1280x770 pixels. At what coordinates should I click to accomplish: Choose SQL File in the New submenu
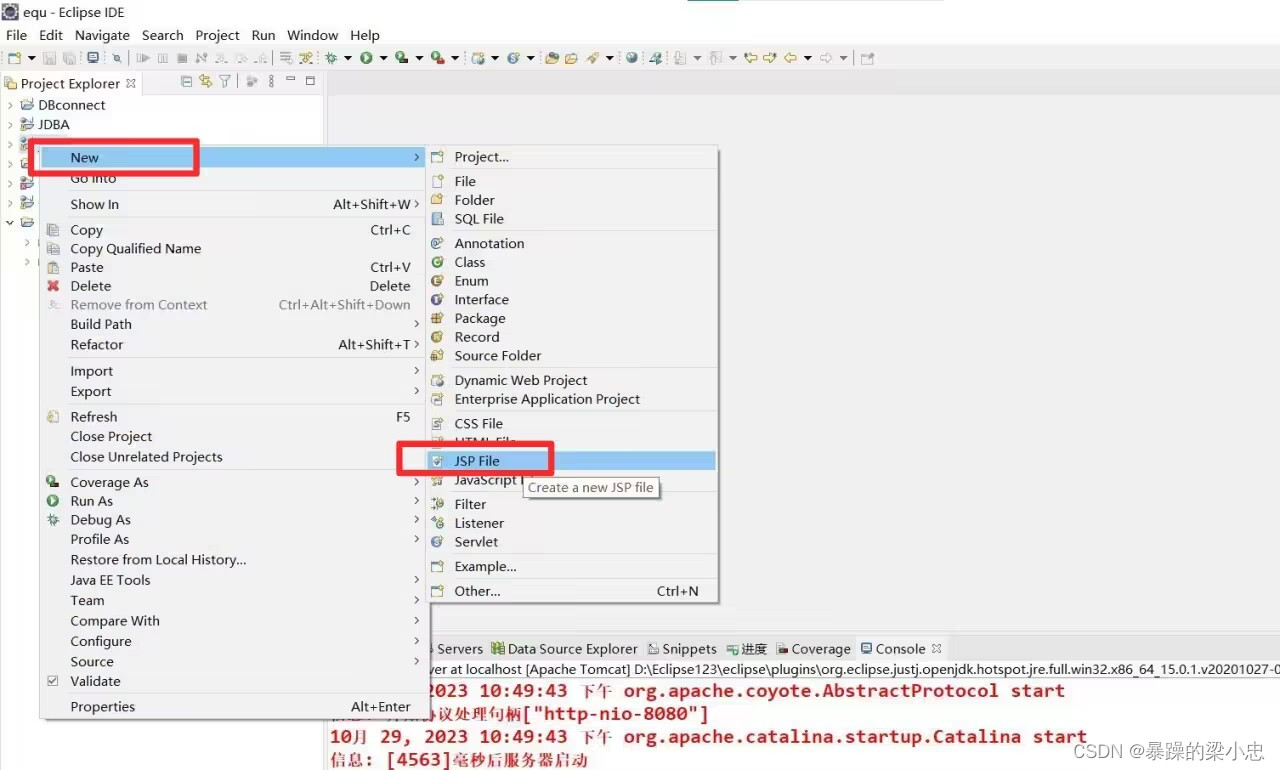(x=572, y=219)
